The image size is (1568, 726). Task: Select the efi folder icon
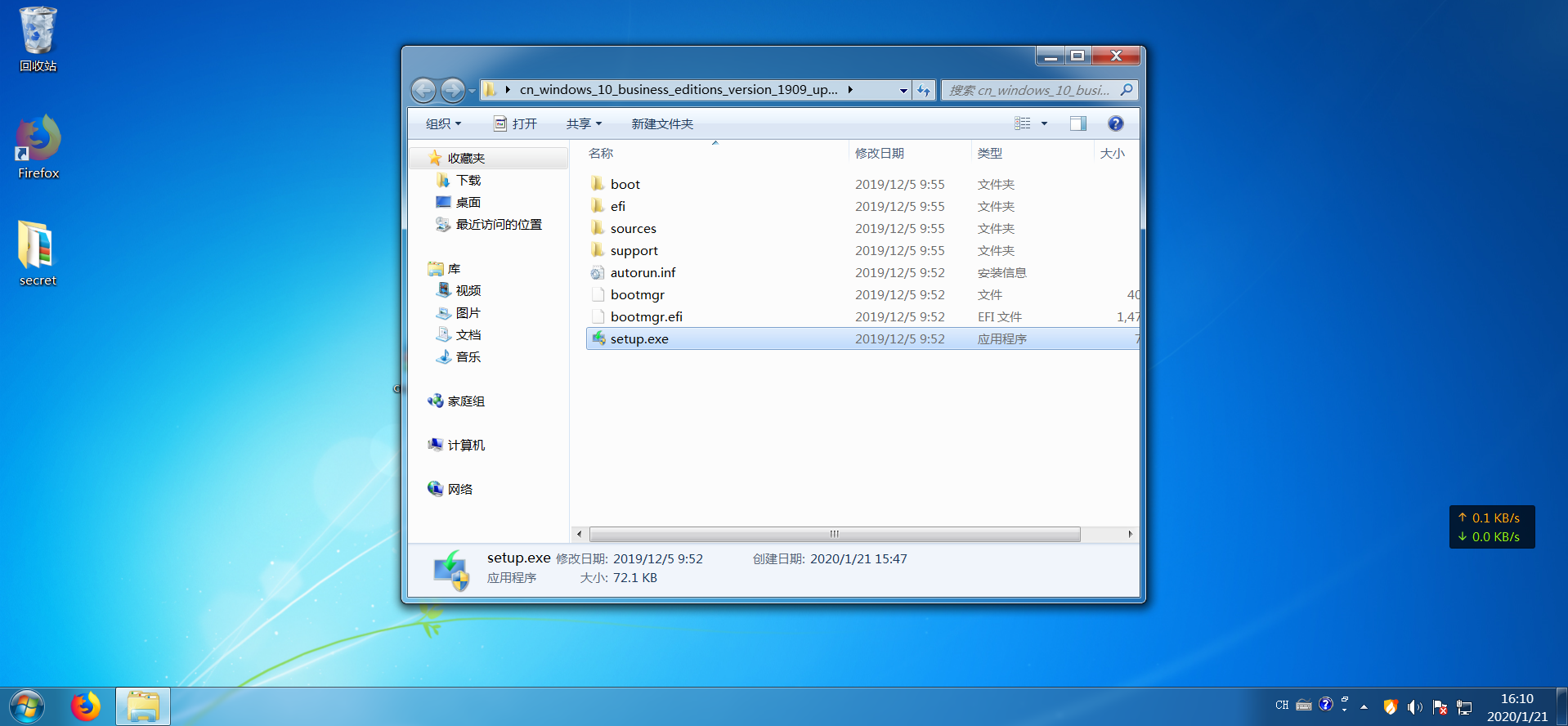(598, 206)
